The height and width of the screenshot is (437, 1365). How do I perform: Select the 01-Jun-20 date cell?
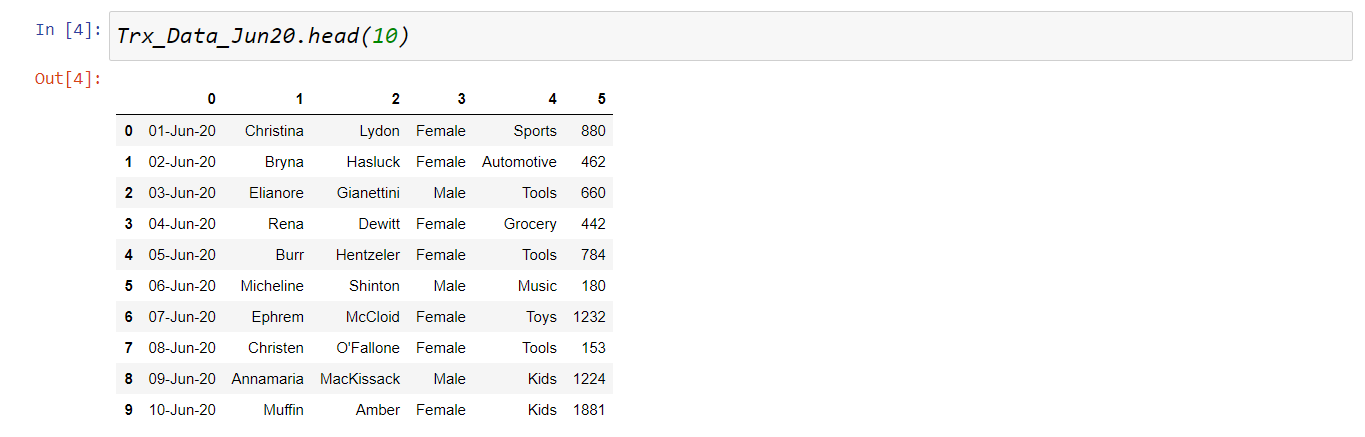click(182, 131)
